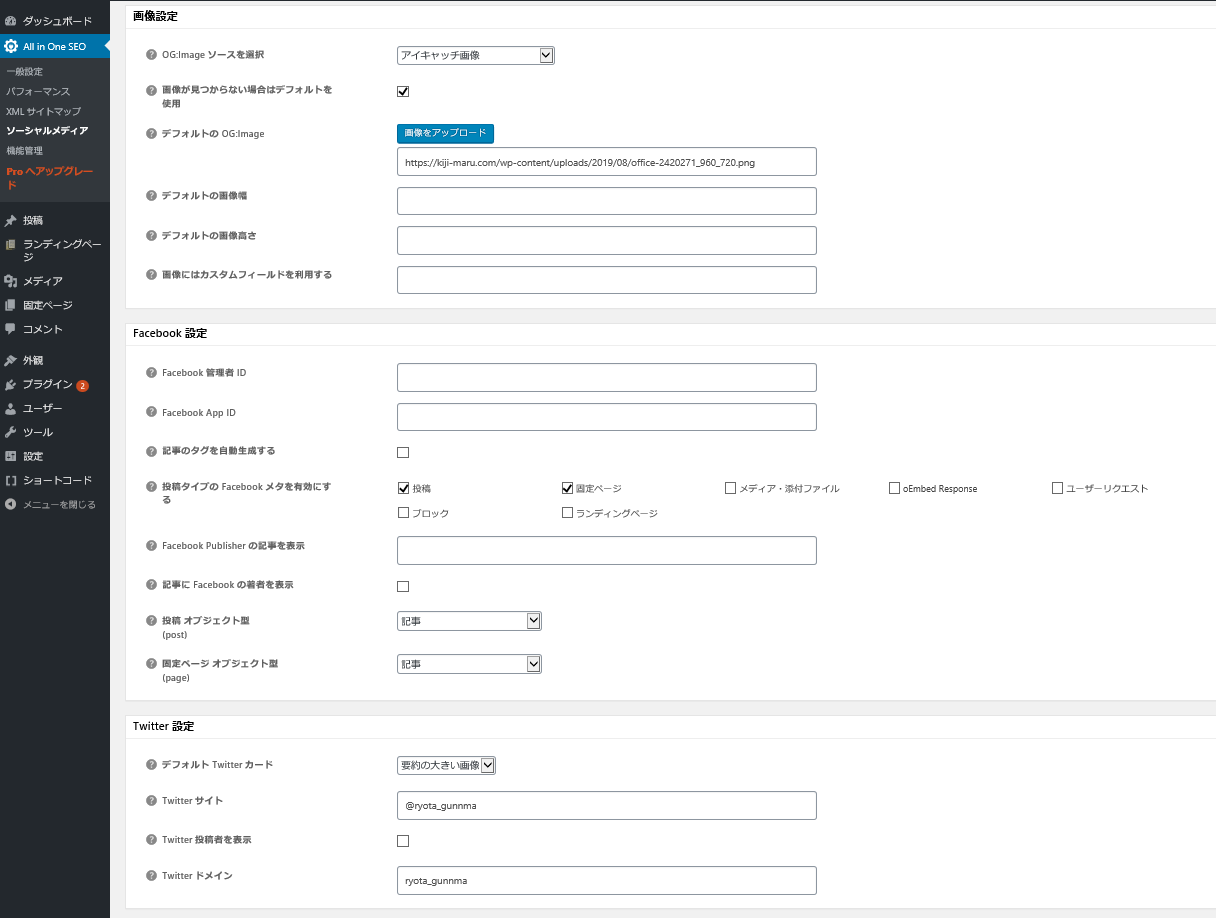
Task: Click Pro へアップグレード link
Action: (x=50, y=178)
